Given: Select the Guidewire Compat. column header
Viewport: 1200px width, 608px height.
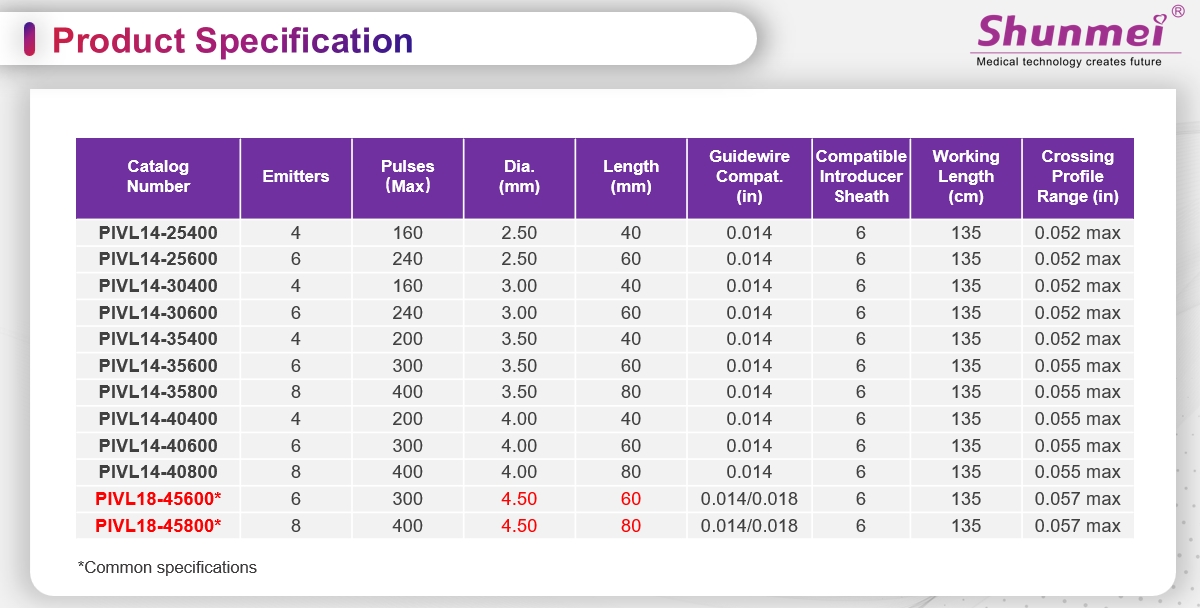Looking at the screenshot, I should click(749, 177).
